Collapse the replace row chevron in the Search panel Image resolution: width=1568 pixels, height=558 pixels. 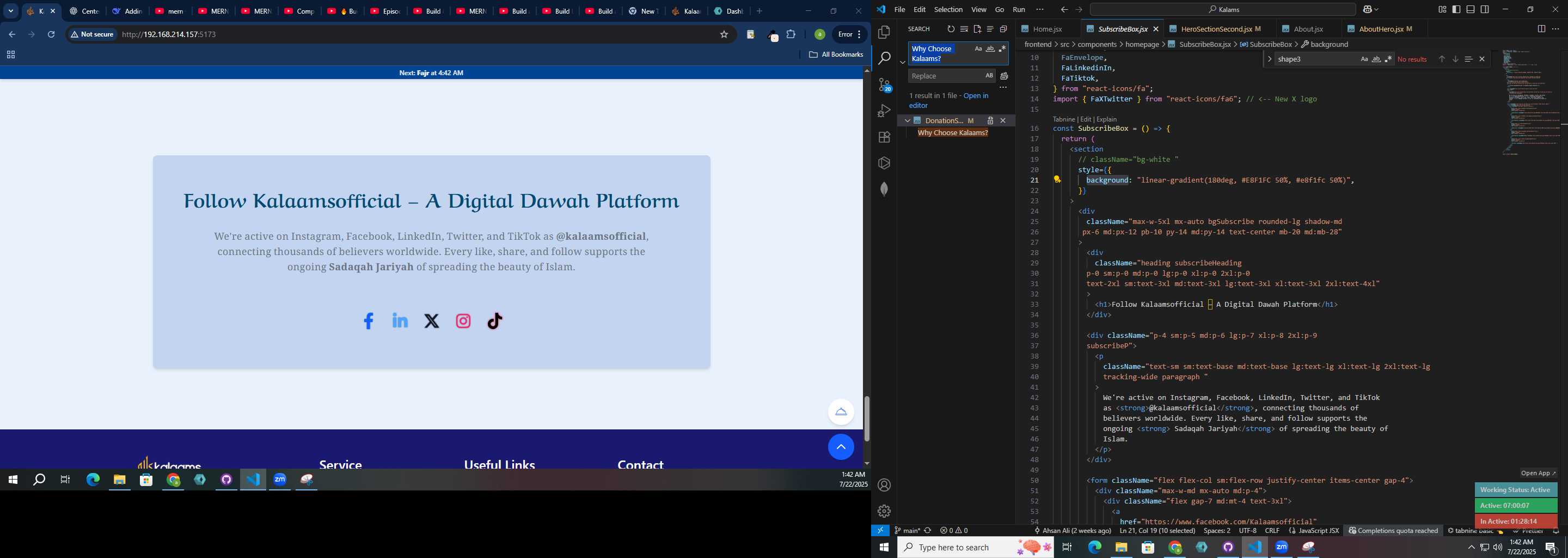tap(903, 62)
